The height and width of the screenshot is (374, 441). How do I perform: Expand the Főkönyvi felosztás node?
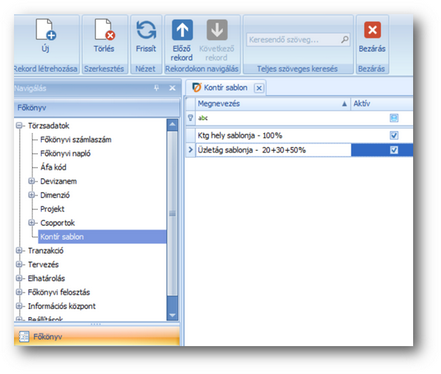tap(19, 292)
